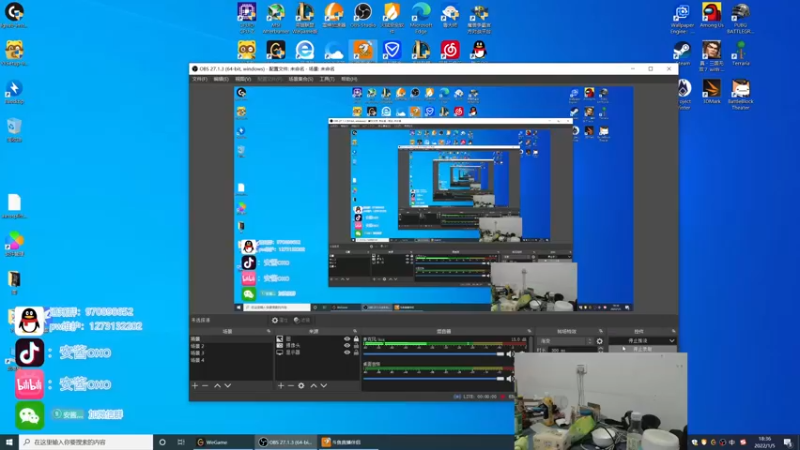Click the stepper arrows beside the 渐变 dropdown
800x450 pixels.
pos(590,341)
